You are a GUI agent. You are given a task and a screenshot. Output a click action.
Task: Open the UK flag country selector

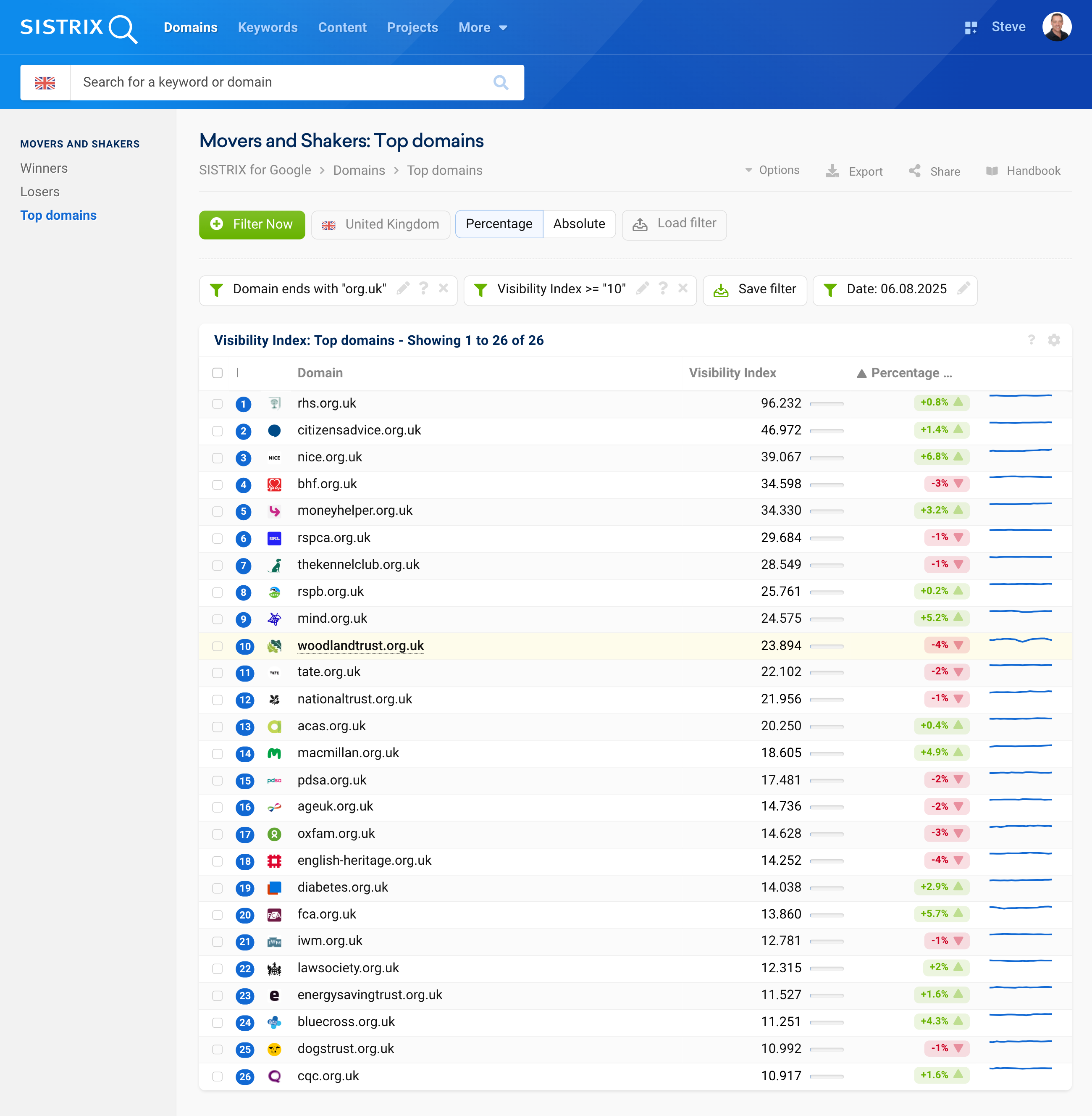pyautogui.click(x=45, y=83)
